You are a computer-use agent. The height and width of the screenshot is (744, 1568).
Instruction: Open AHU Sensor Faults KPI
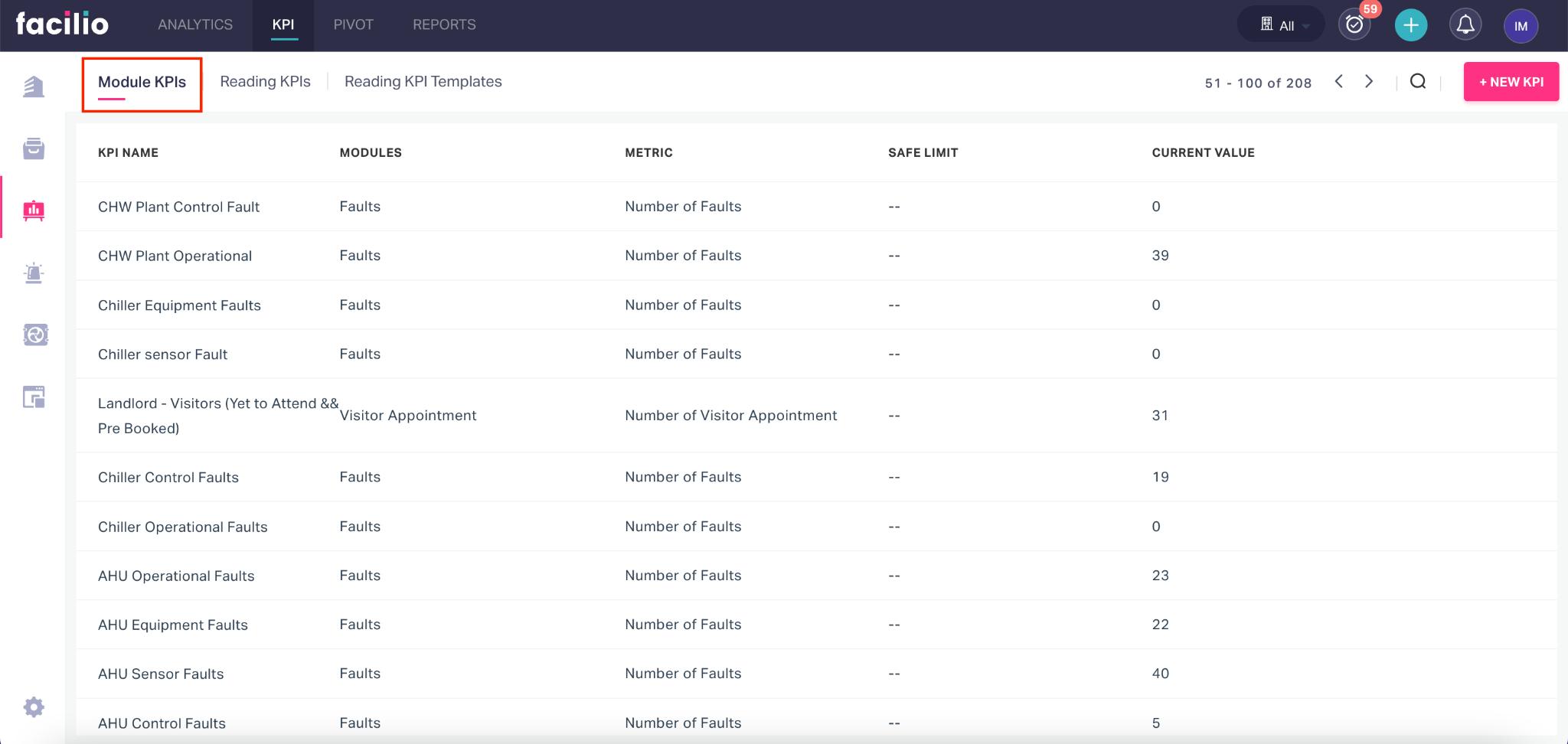click(816, 674)
